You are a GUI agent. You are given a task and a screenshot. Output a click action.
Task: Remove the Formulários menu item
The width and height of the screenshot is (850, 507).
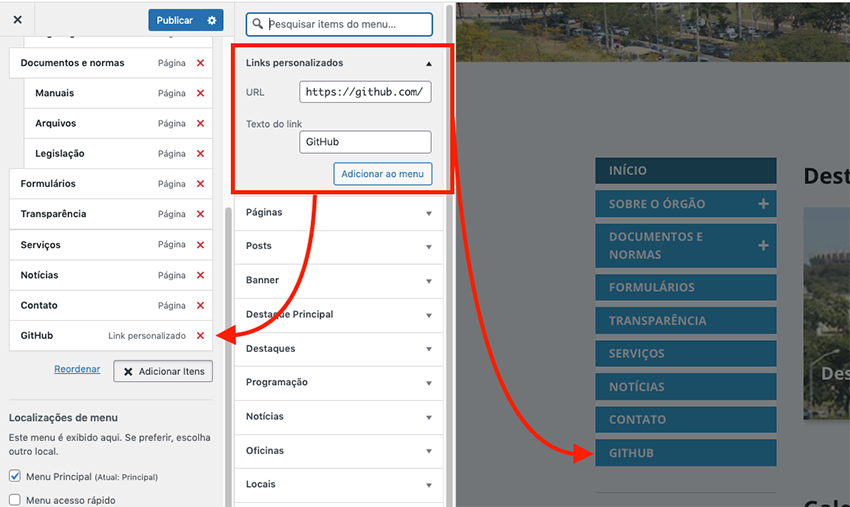201,184
